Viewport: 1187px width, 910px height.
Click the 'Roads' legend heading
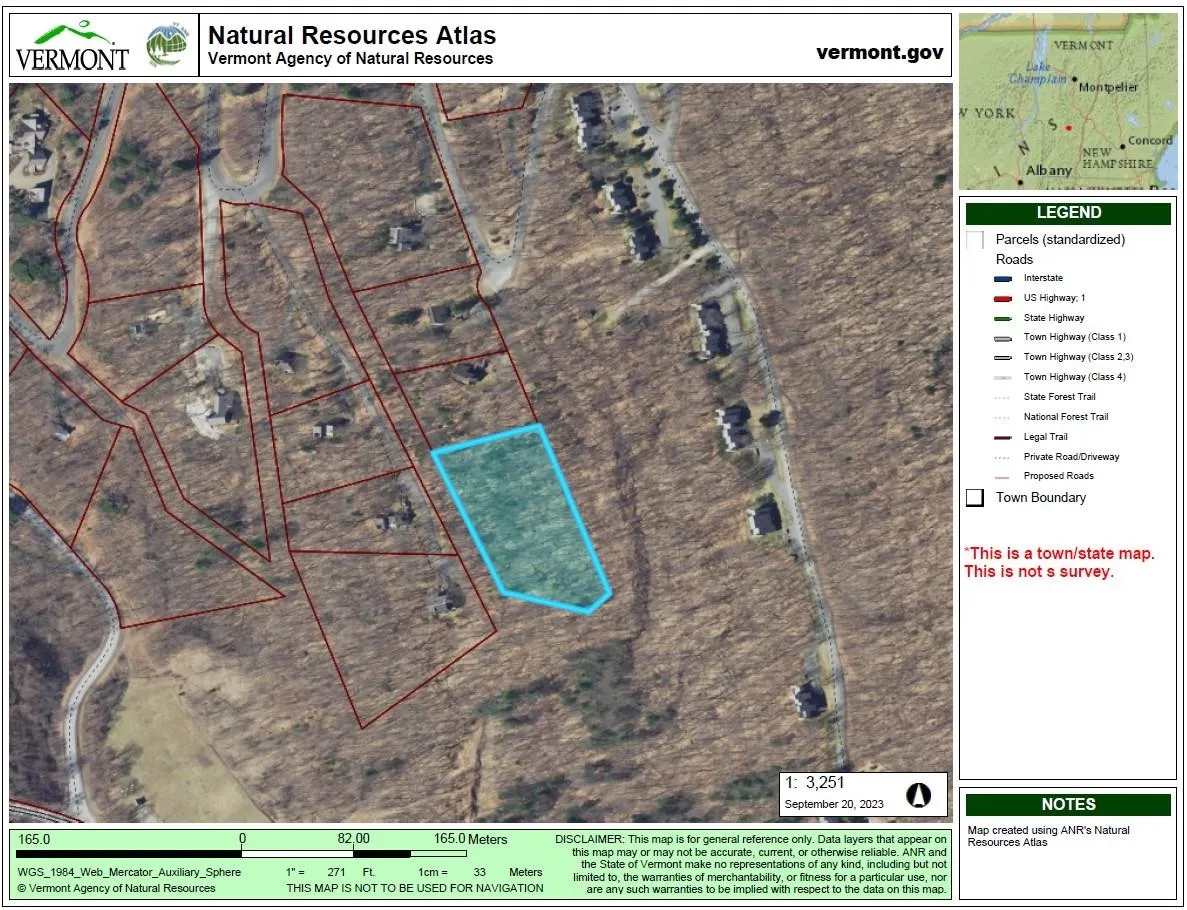[x=1014, y=259]
